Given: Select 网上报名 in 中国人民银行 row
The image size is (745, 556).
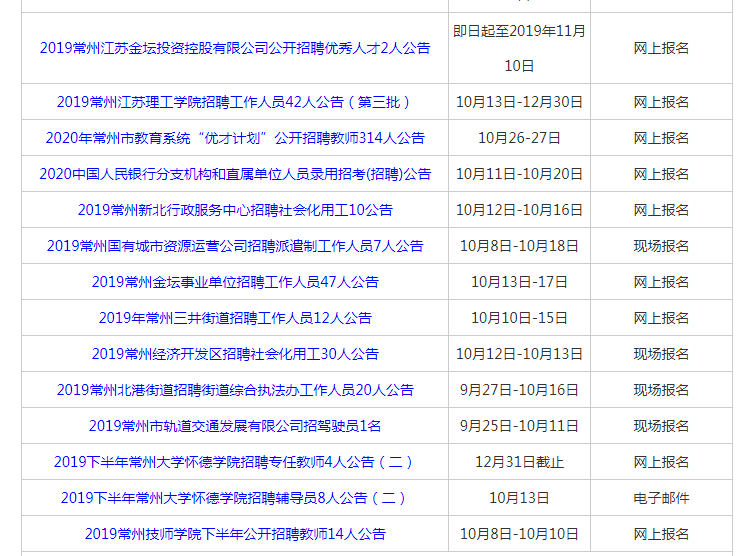Looking at the screenshot, I should click(661, 174).
